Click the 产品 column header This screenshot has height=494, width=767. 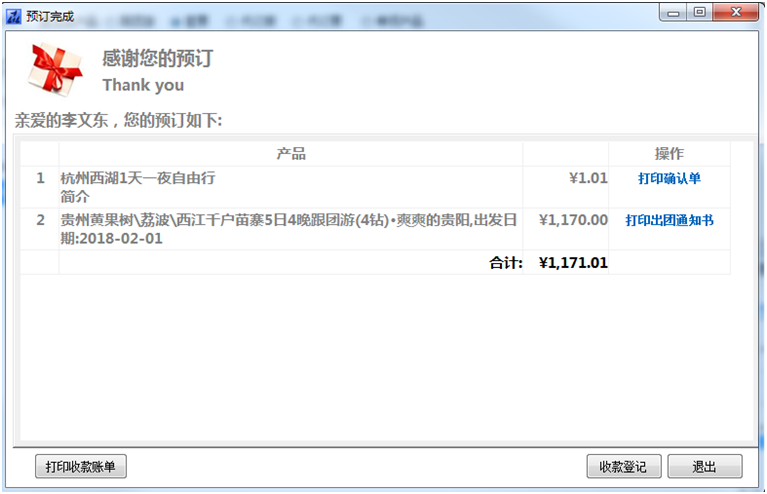pyautogui.click(x=291, y=154)
